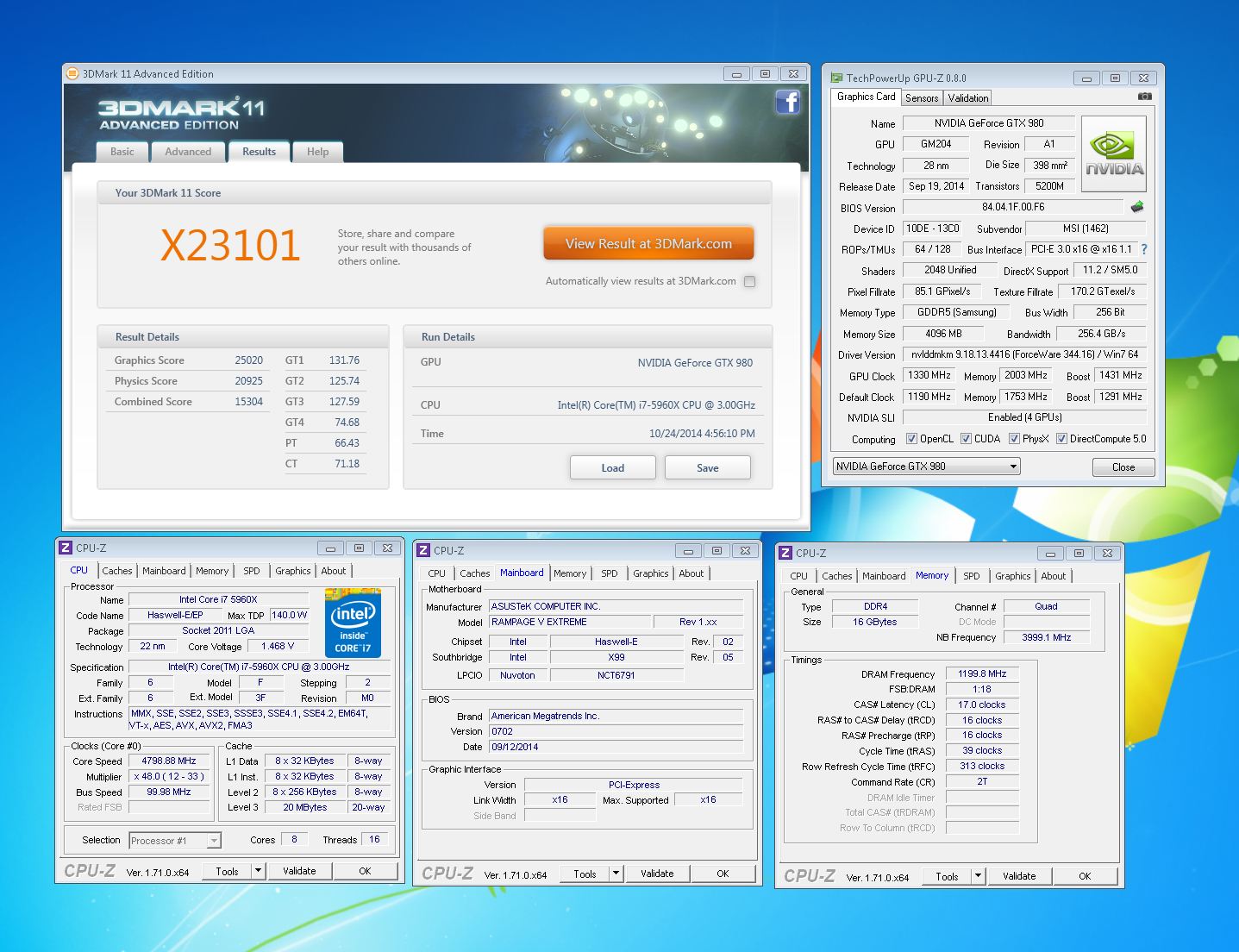Click View Result at 3DMark.com button
The width and height of the screenshot is (1239, 952).
pos(648,244)
